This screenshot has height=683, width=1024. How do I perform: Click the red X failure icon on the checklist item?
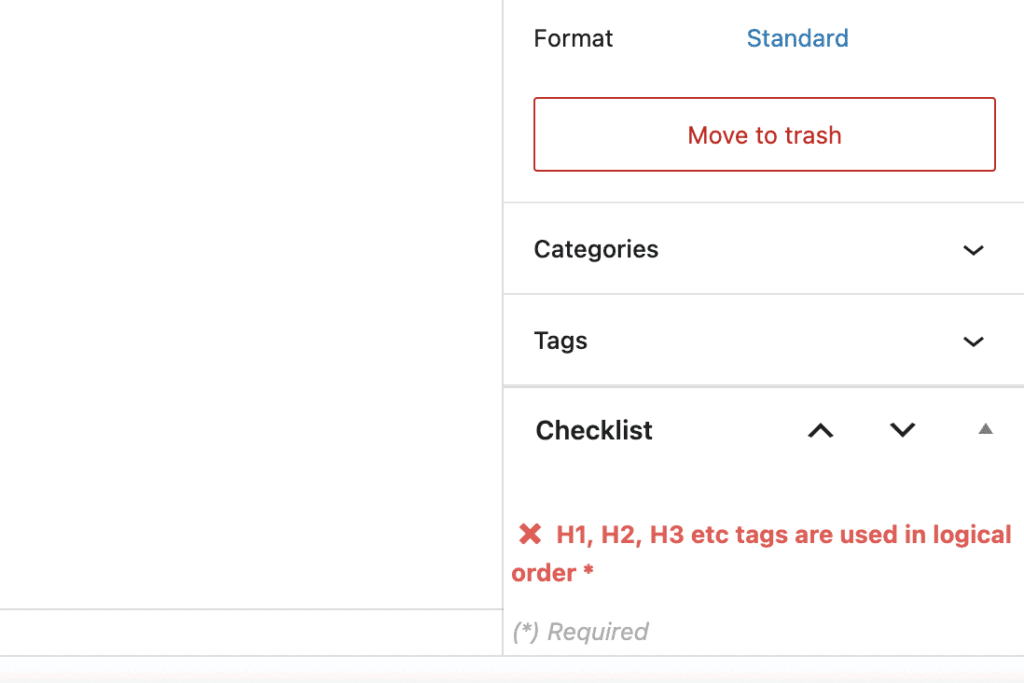coord(531,534)
